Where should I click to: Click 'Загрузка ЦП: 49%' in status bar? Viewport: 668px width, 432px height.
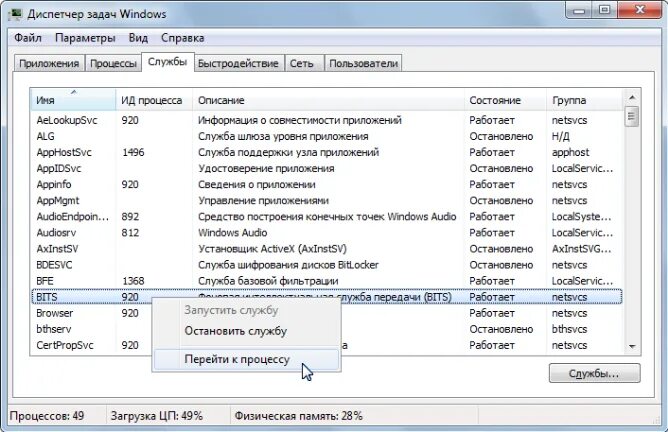[157, 416]
